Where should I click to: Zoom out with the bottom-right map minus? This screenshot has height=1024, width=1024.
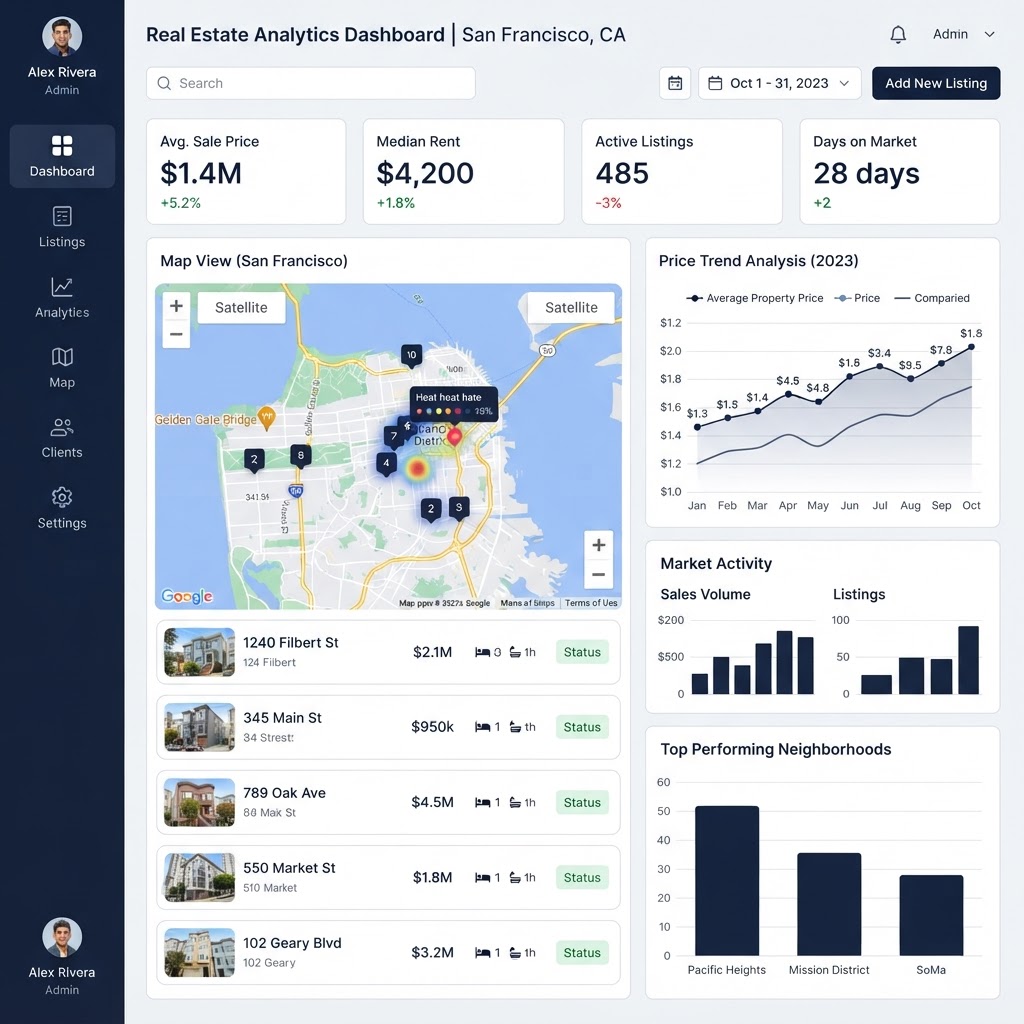click(x=598, y=575)
